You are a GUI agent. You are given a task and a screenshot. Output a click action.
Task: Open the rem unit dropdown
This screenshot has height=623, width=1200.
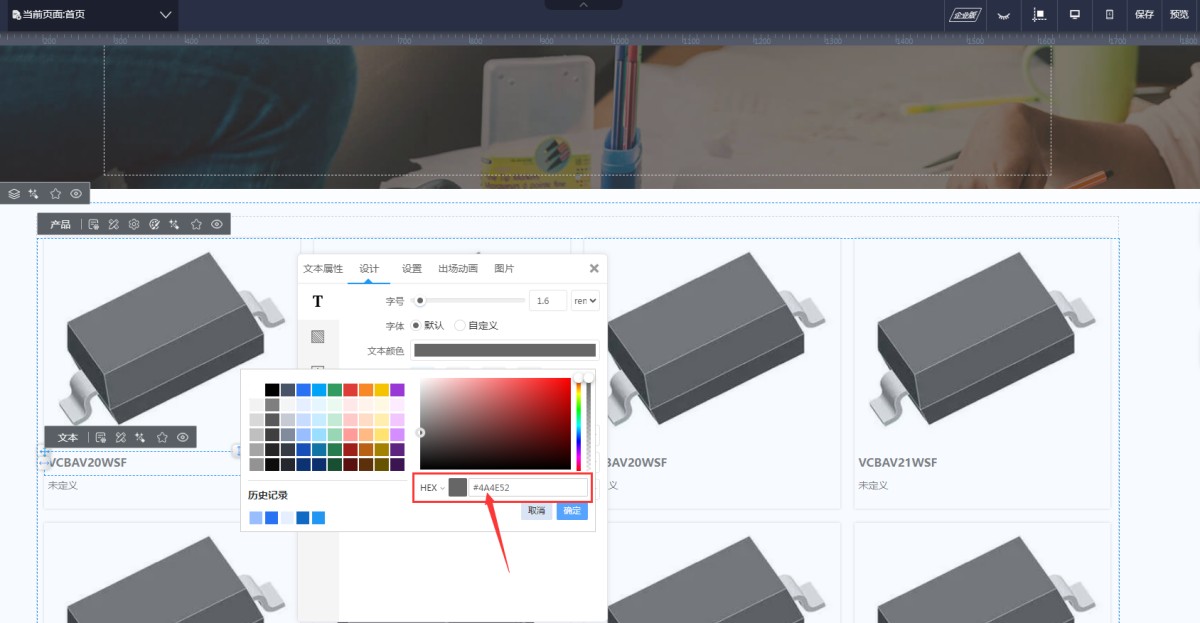[x=585, y=300]
